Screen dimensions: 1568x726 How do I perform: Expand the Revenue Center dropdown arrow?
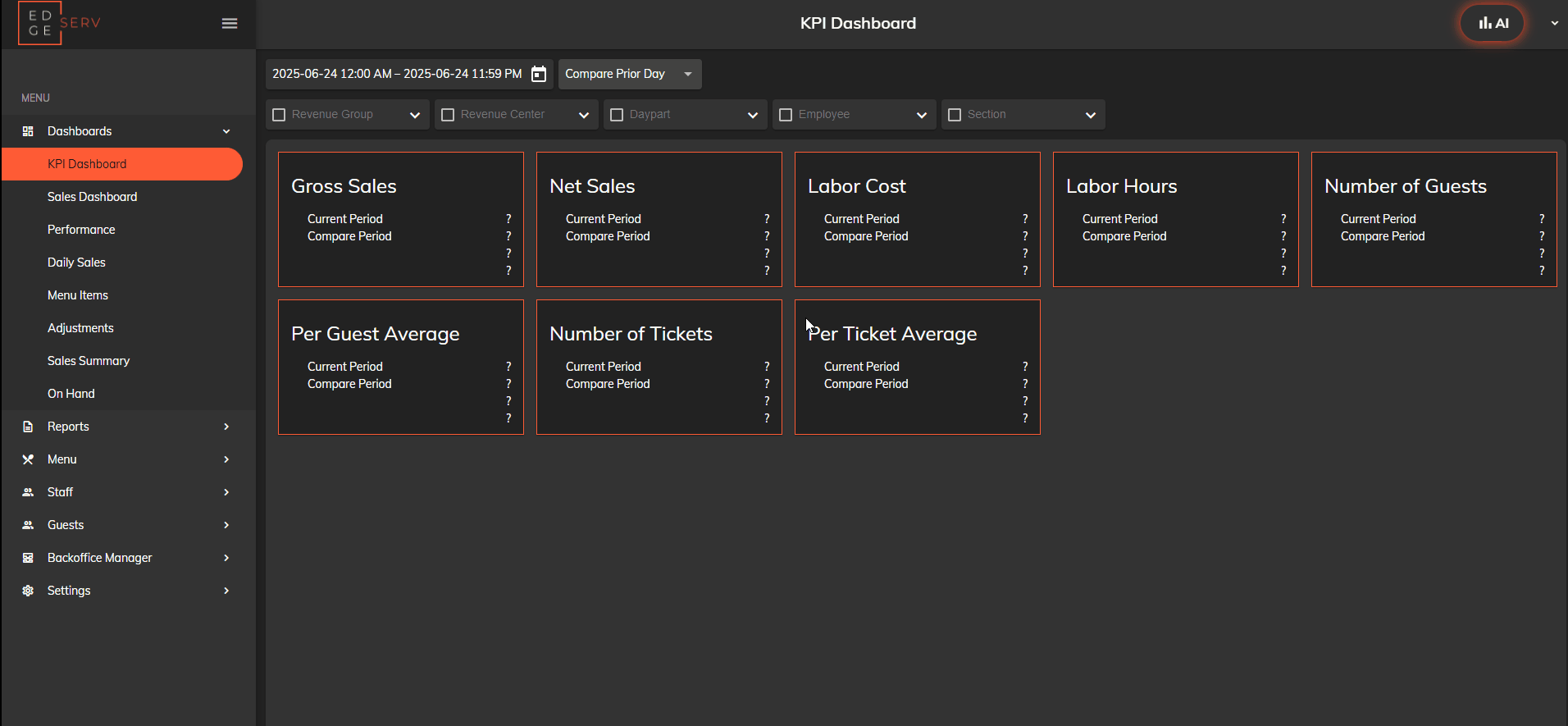pos(583,115)
